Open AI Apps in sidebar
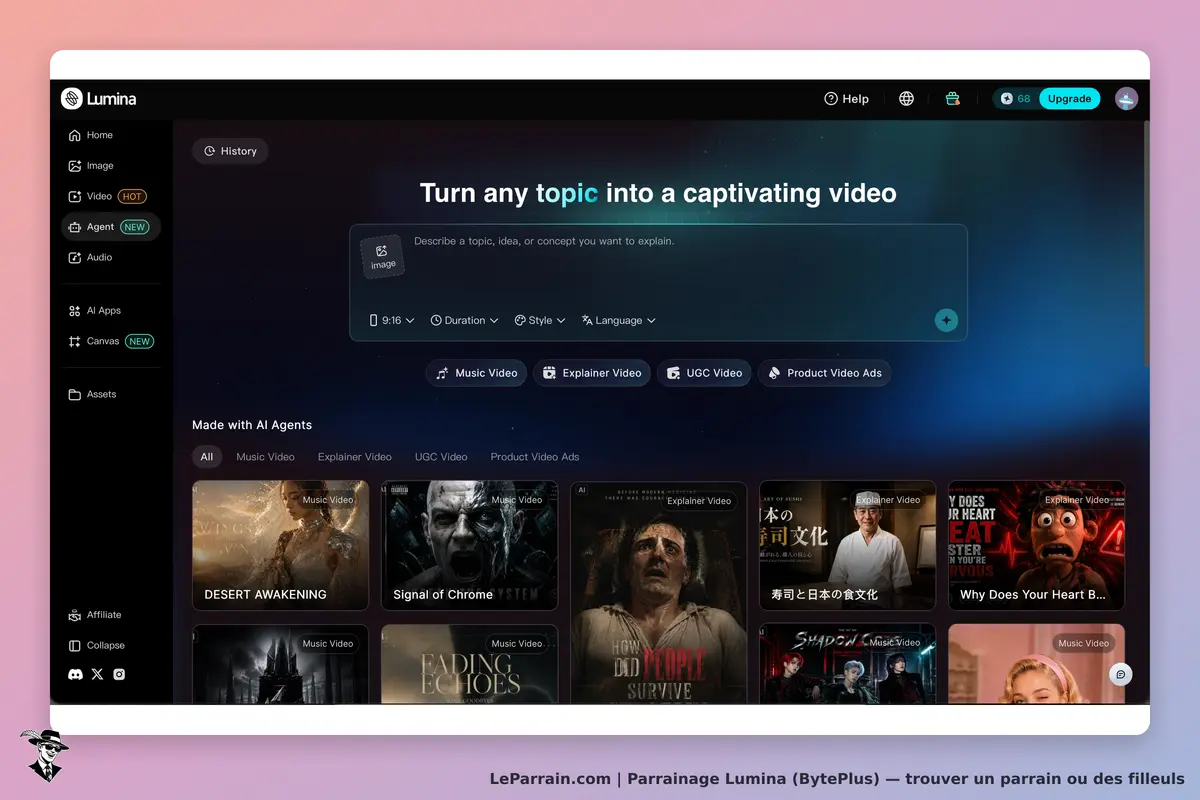The height and width of the screenshot is (800, 1200). click(94, 311)
